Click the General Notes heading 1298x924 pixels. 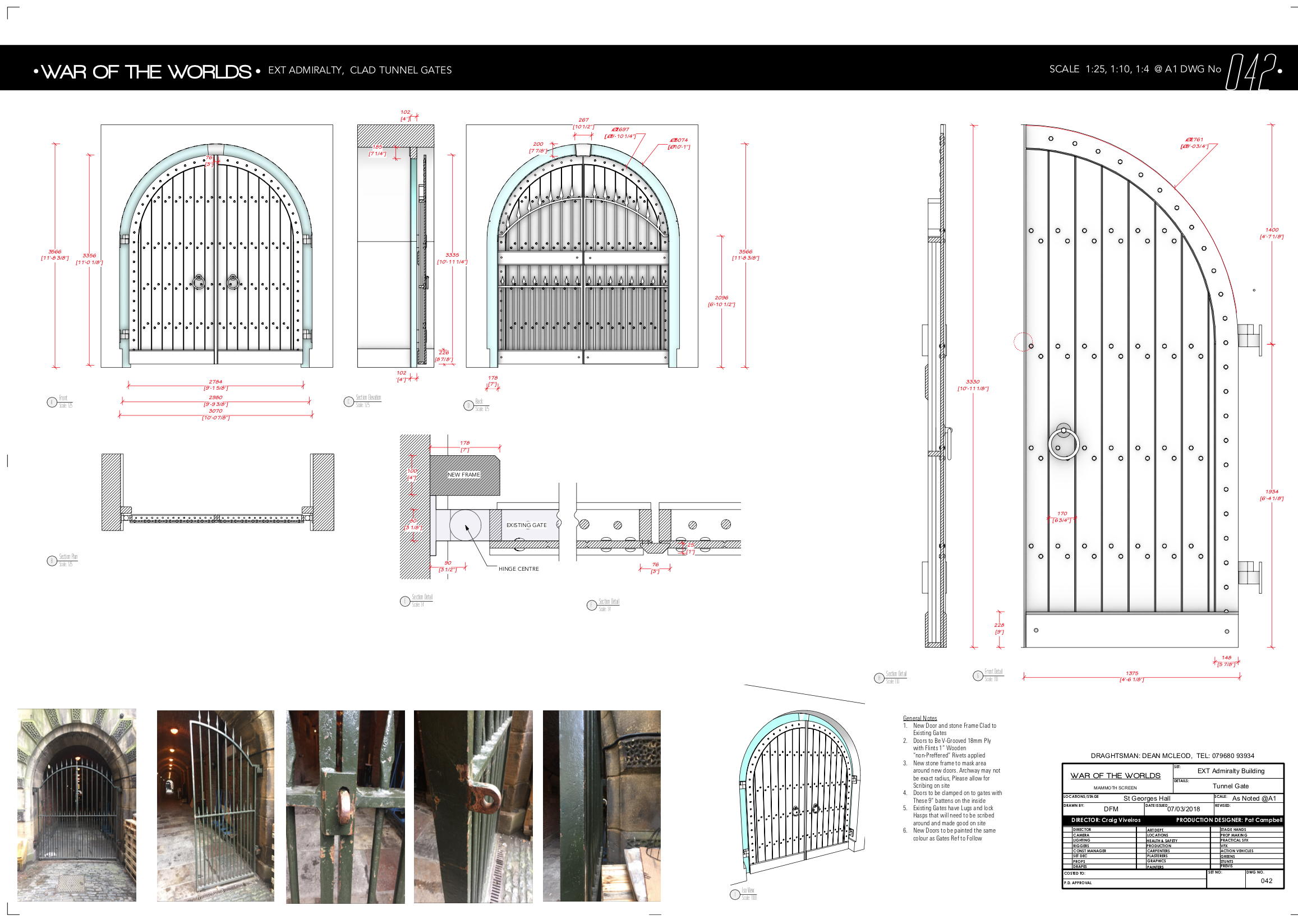[919, 718]
